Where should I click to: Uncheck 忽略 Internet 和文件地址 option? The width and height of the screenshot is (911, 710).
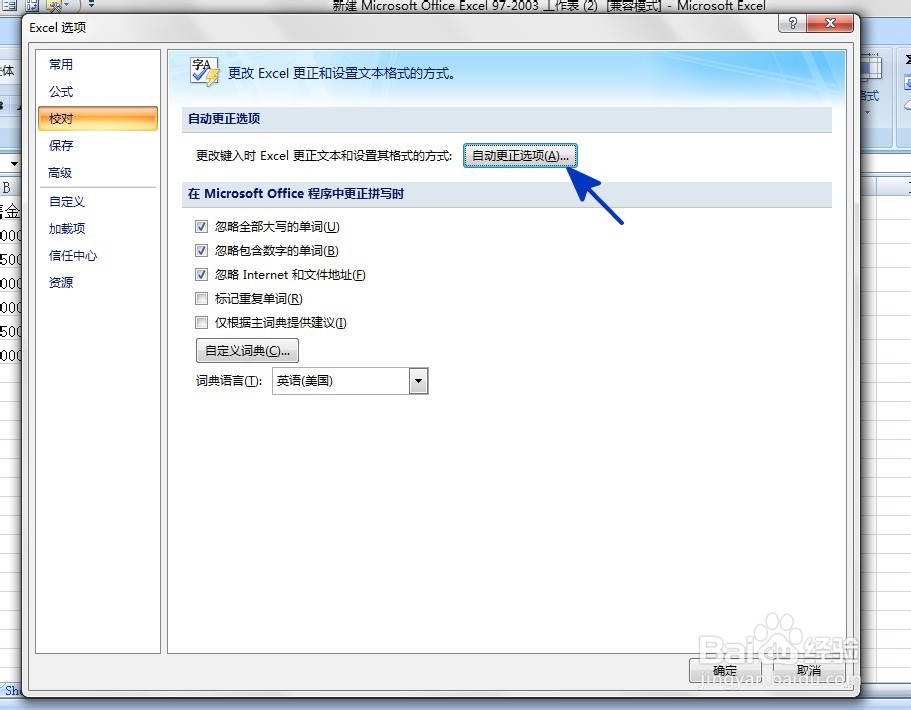pos(201,274)
